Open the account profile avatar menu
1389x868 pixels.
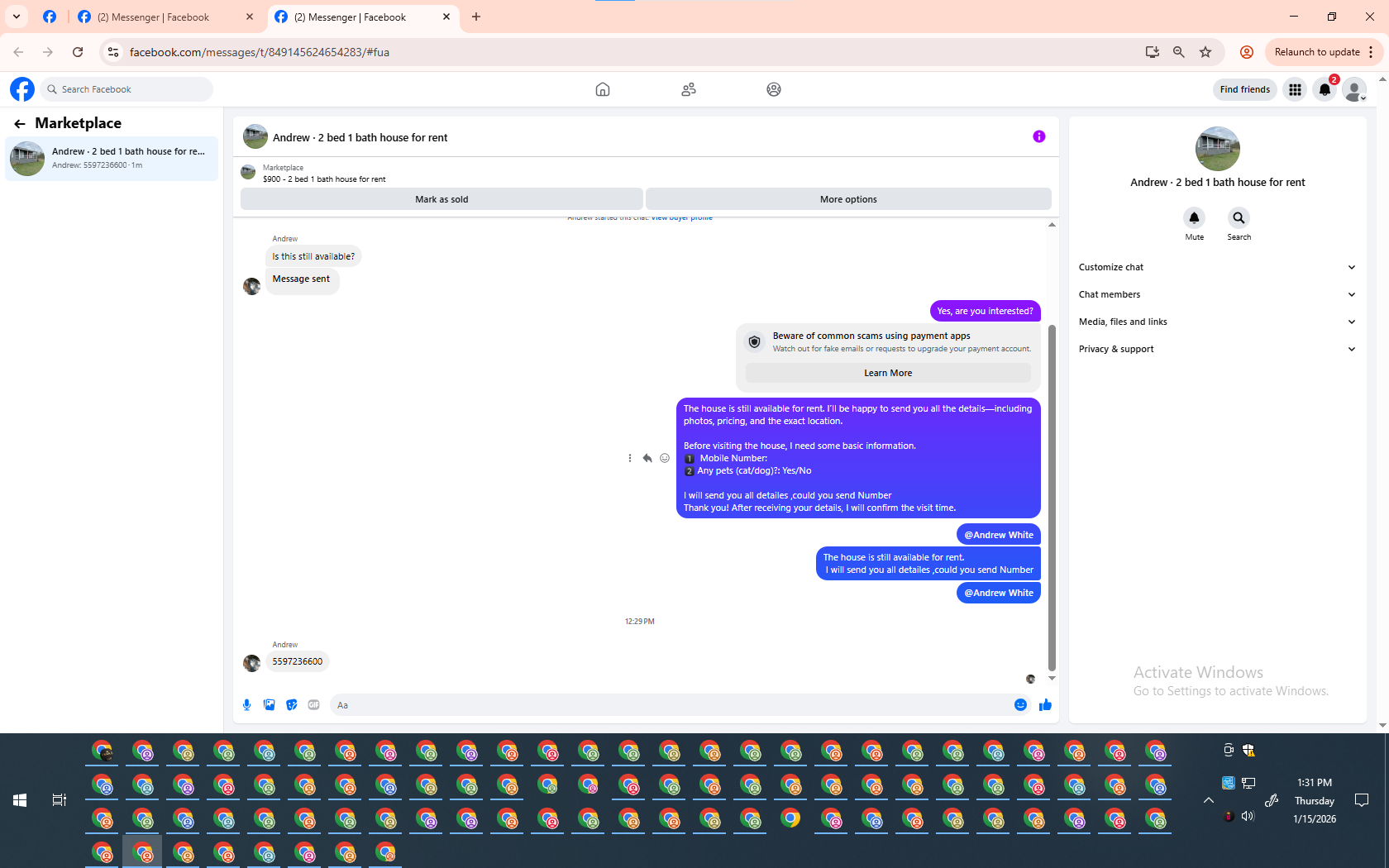click(1354, 89)
